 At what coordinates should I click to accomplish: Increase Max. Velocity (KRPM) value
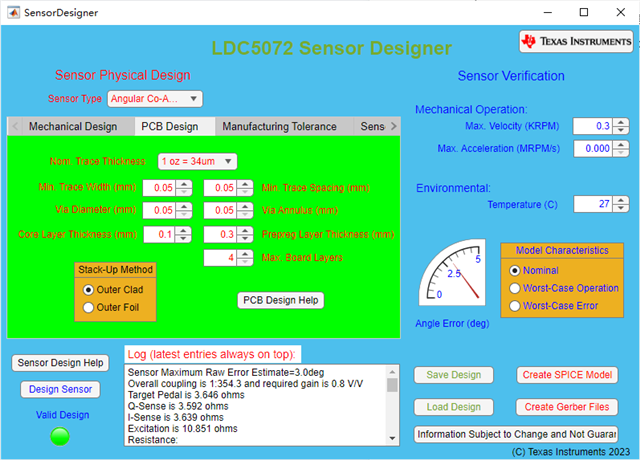click(621, 122)
